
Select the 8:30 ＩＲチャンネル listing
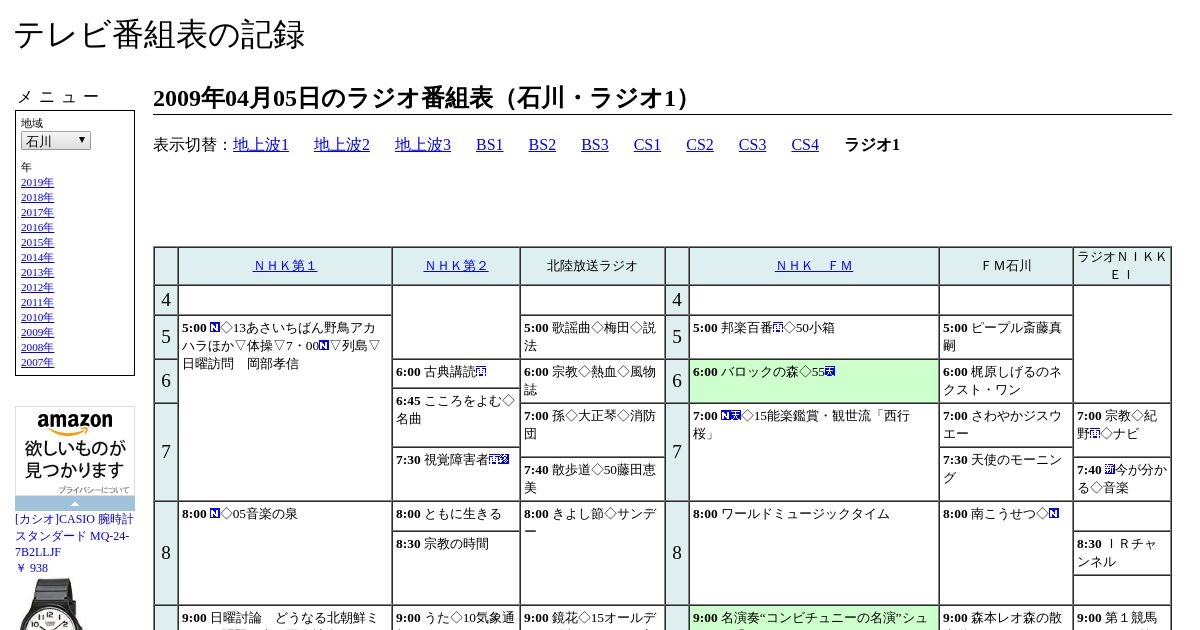(x=1122, y=553)
